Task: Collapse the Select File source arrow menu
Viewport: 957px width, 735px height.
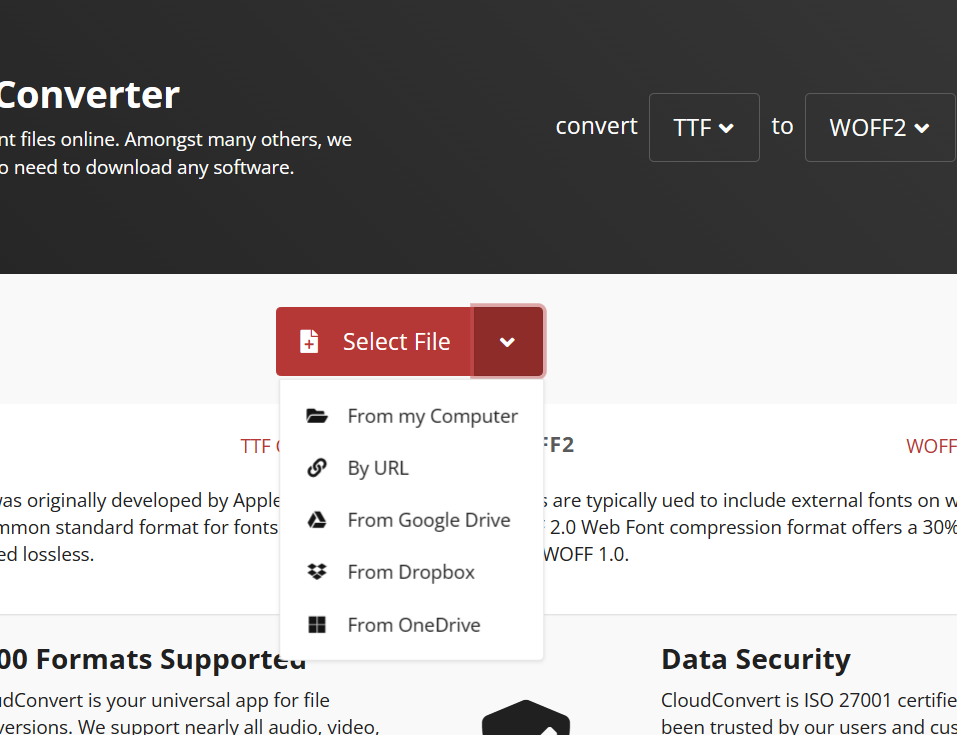Action: click(x=508, y=342)
